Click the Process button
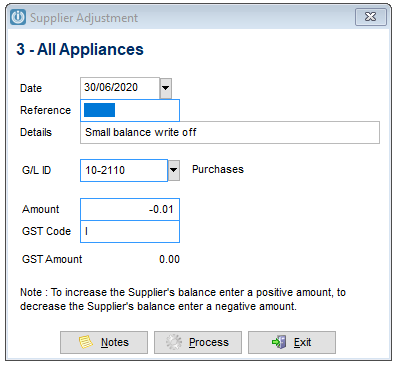The width and height of the screenshot is (396, 365). (x=198, y=342)
